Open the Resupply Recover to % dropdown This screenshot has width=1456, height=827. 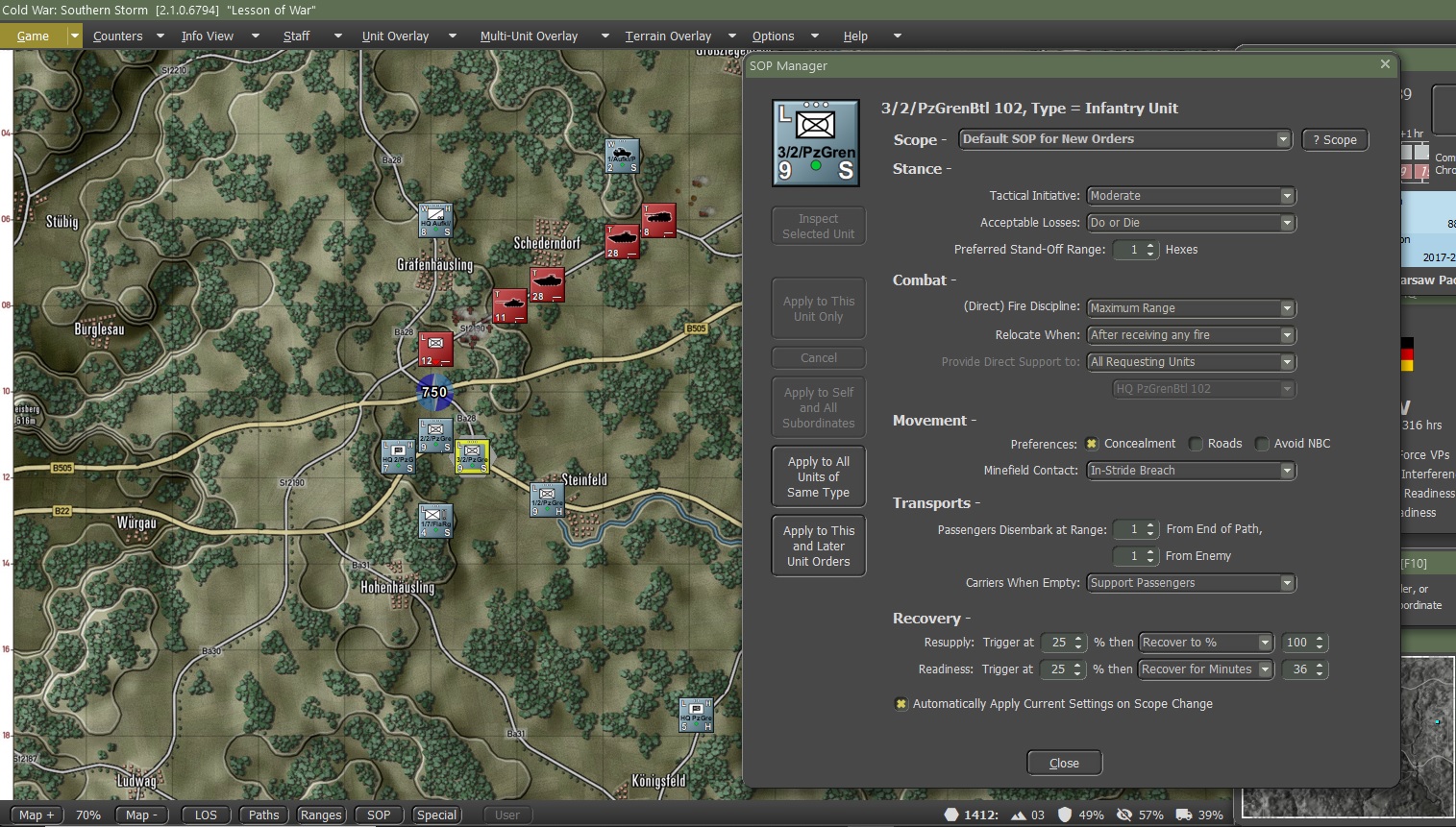click(1206, 643)
